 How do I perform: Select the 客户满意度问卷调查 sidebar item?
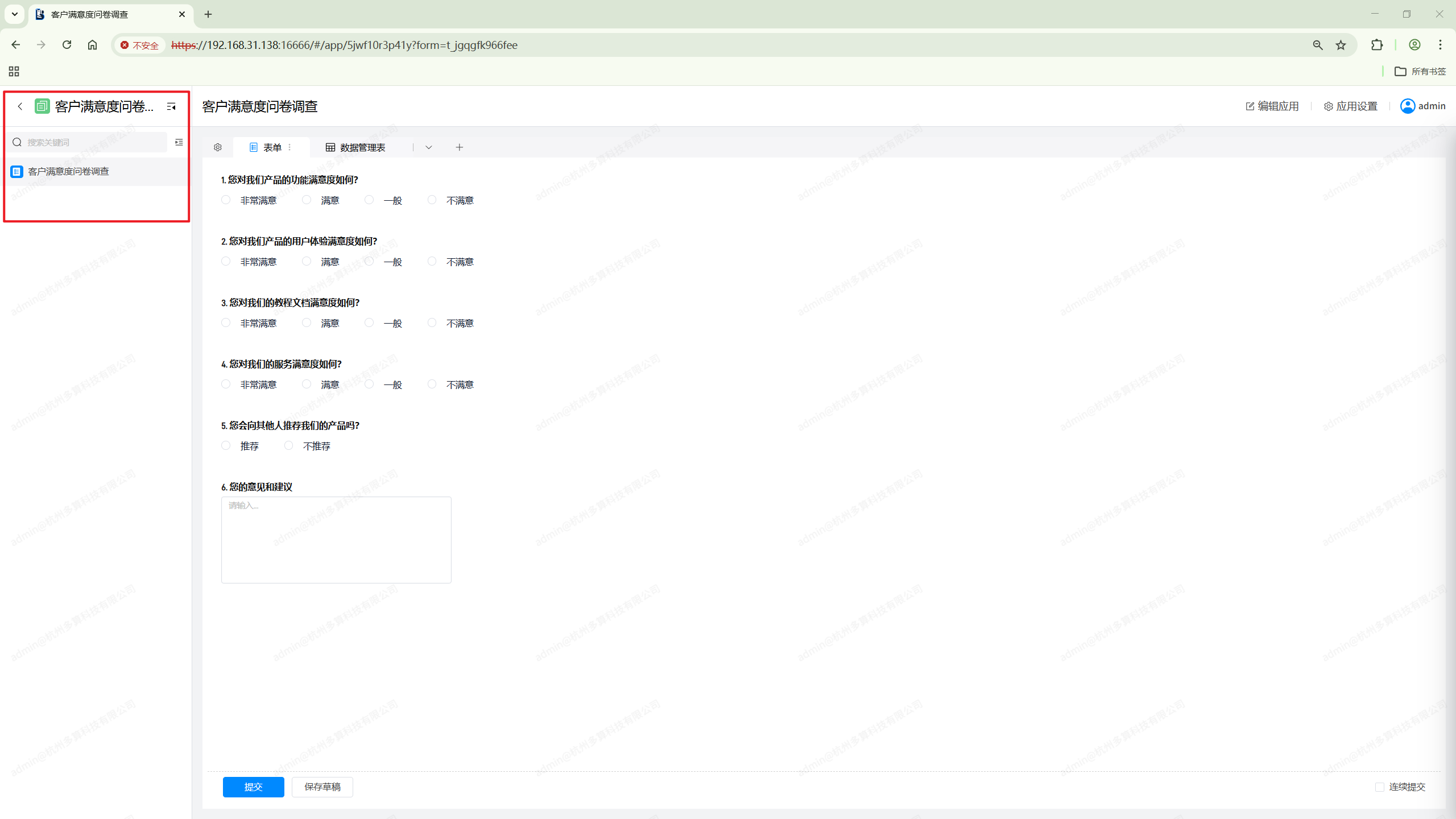[x=69, y=171]
